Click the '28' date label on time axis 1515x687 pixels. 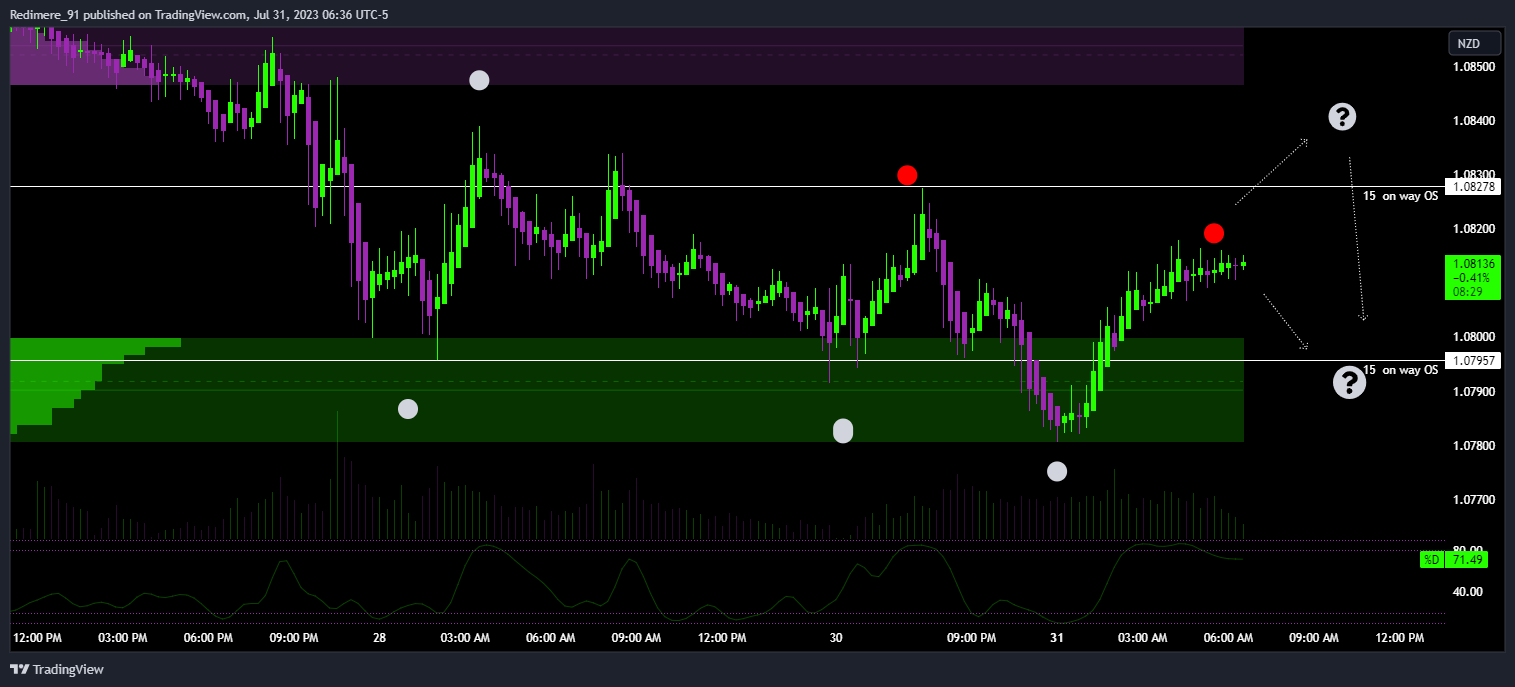[380, 637]
